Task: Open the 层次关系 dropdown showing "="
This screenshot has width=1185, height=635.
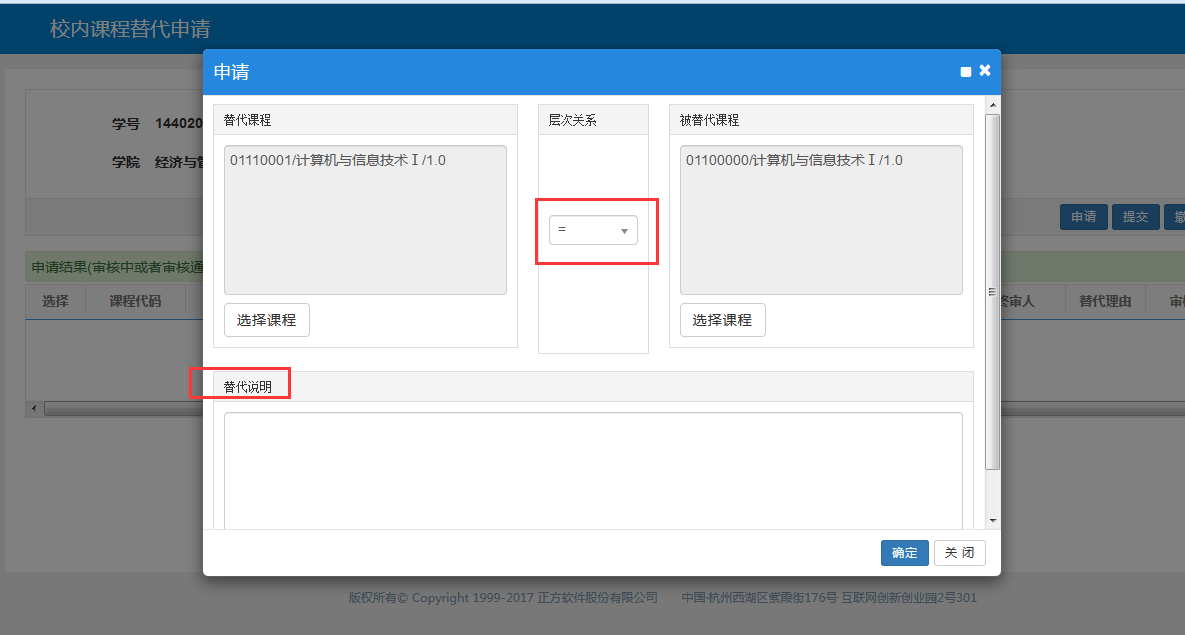Action: (593, 230)
